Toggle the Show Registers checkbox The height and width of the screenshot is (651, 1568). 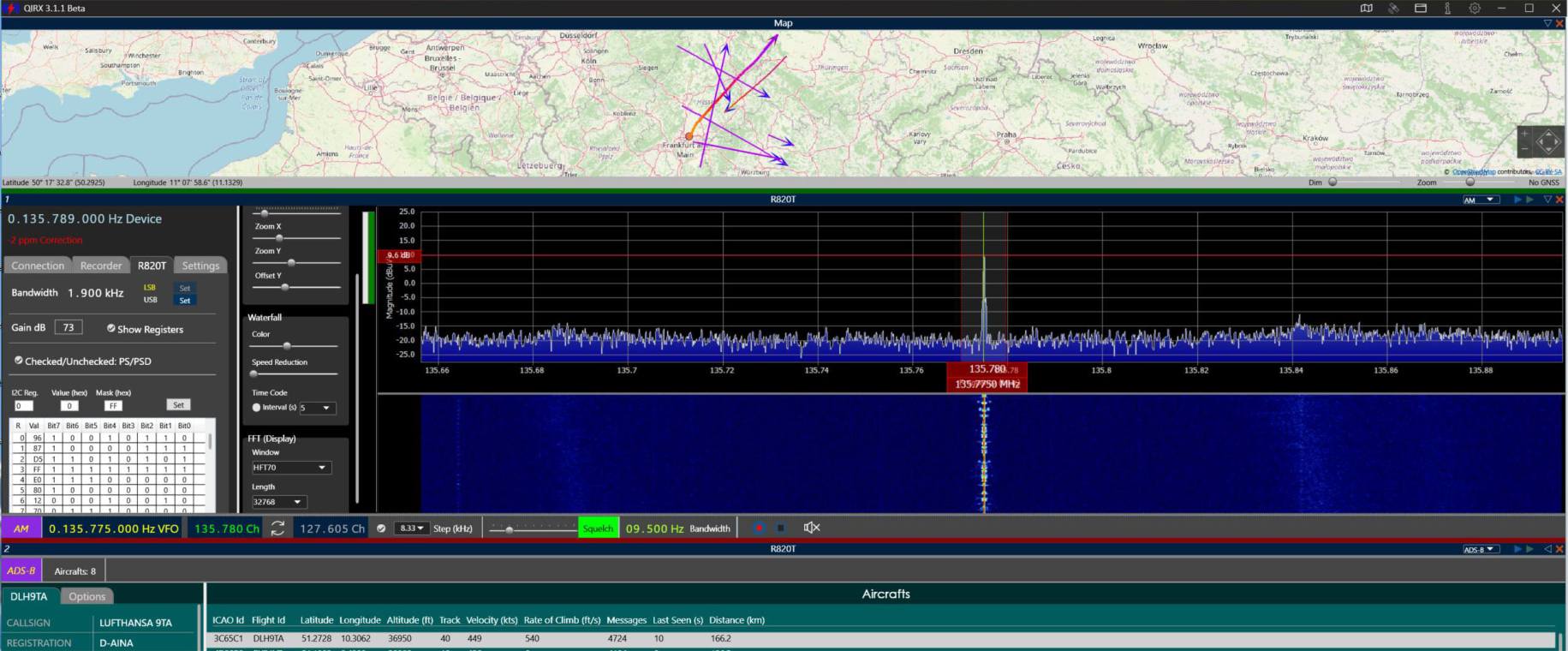[x=111, y=328]
